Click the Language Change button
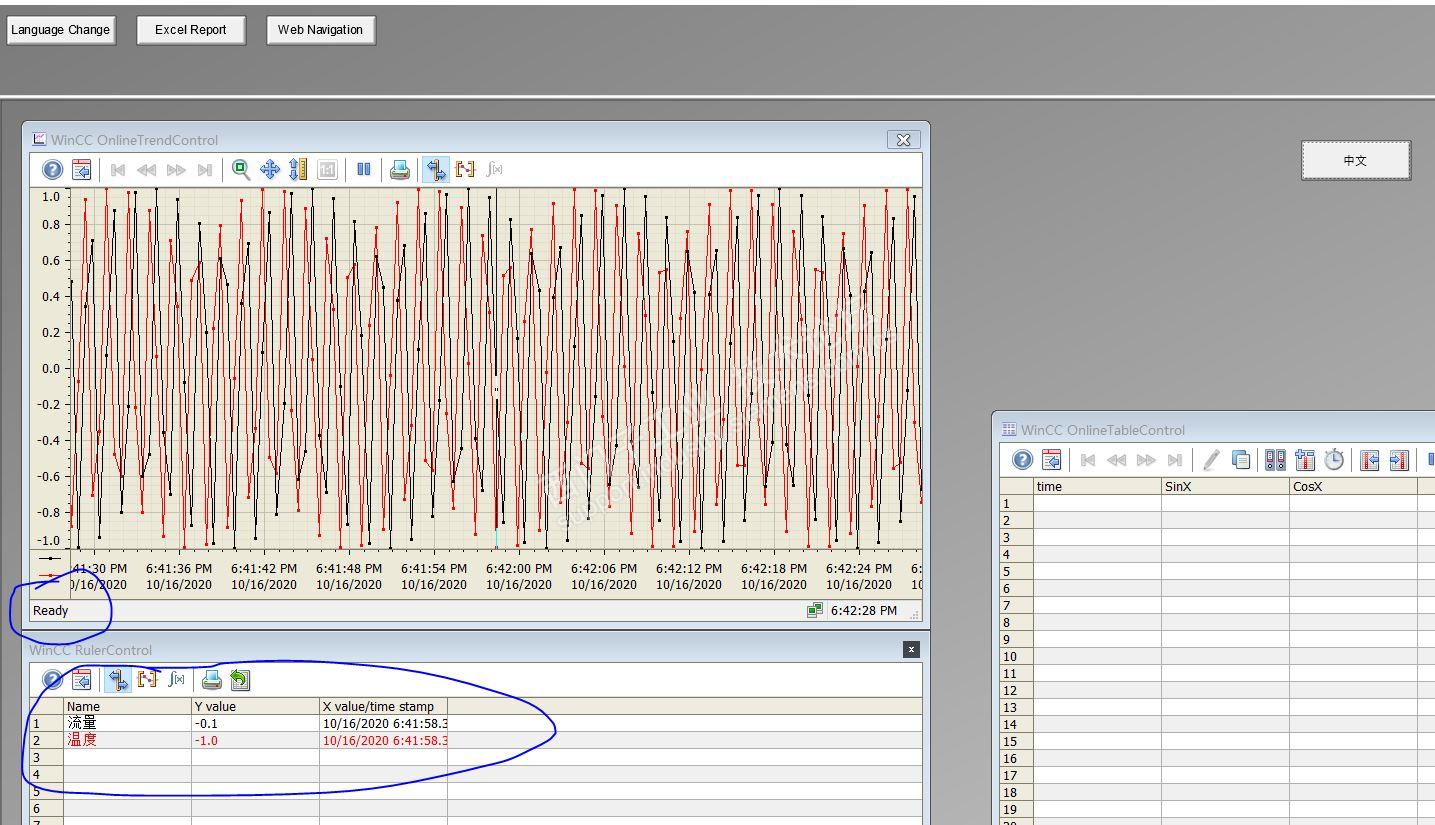The image size is (1435, 825). pyautogui.click(x=60, y=30)
